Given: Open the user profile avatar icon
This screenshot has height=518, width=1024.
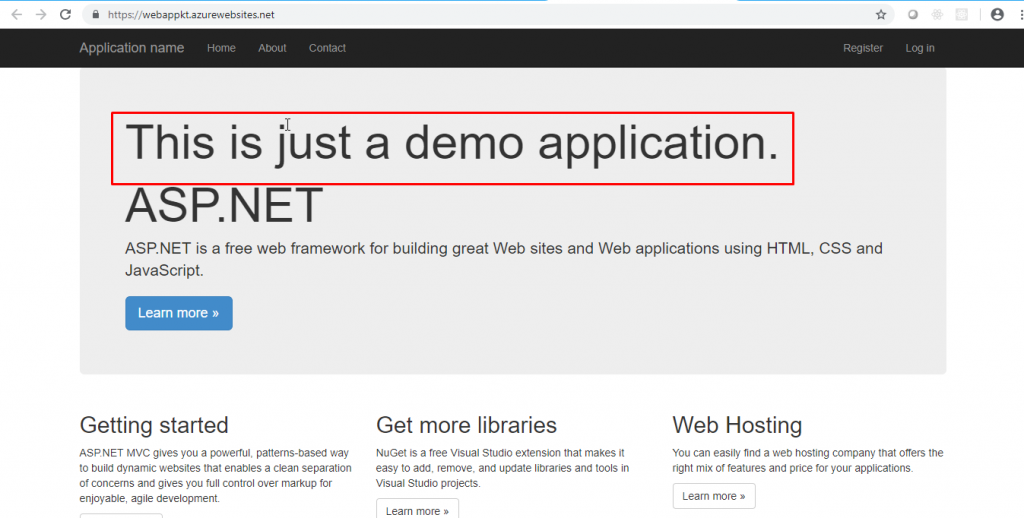Looking at the screenshot, I should [x=997, y=14].
